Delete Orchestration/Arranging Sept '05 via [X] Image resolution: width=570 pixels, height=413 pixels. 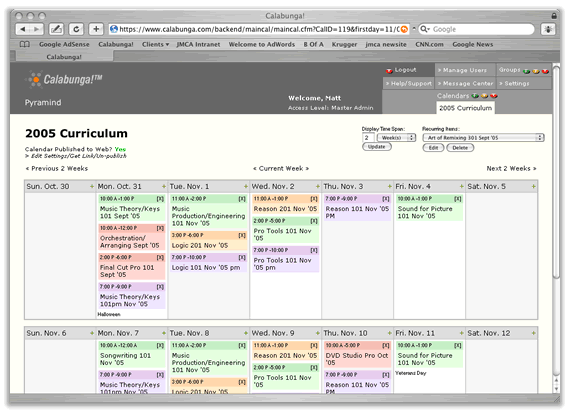coord(160,228)
